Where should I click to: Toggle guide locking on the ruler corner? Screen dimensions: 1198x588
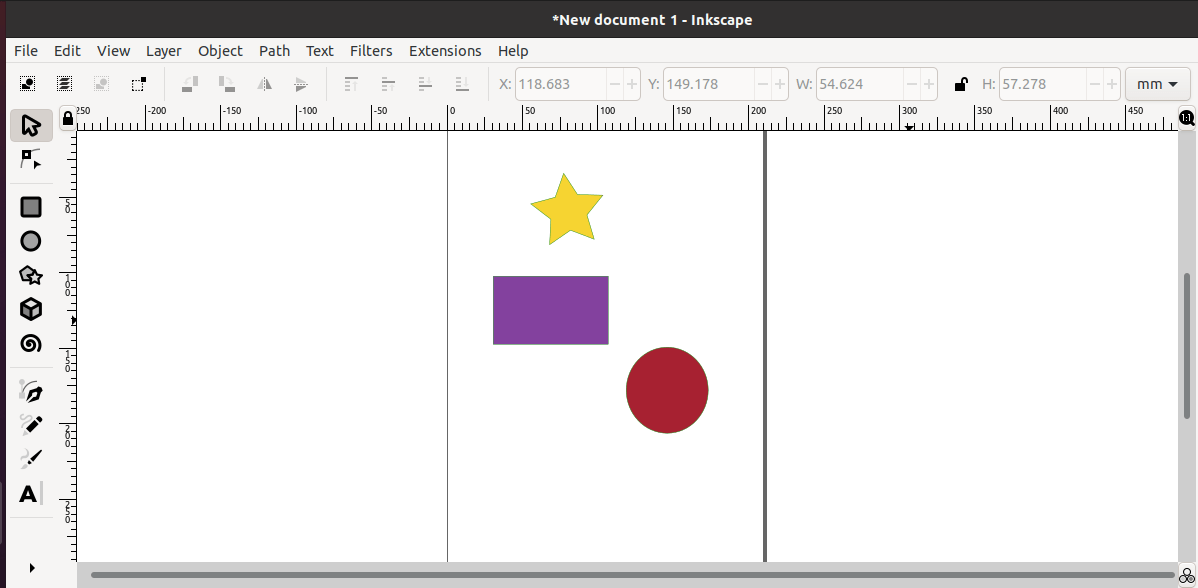tap(66, 118)
